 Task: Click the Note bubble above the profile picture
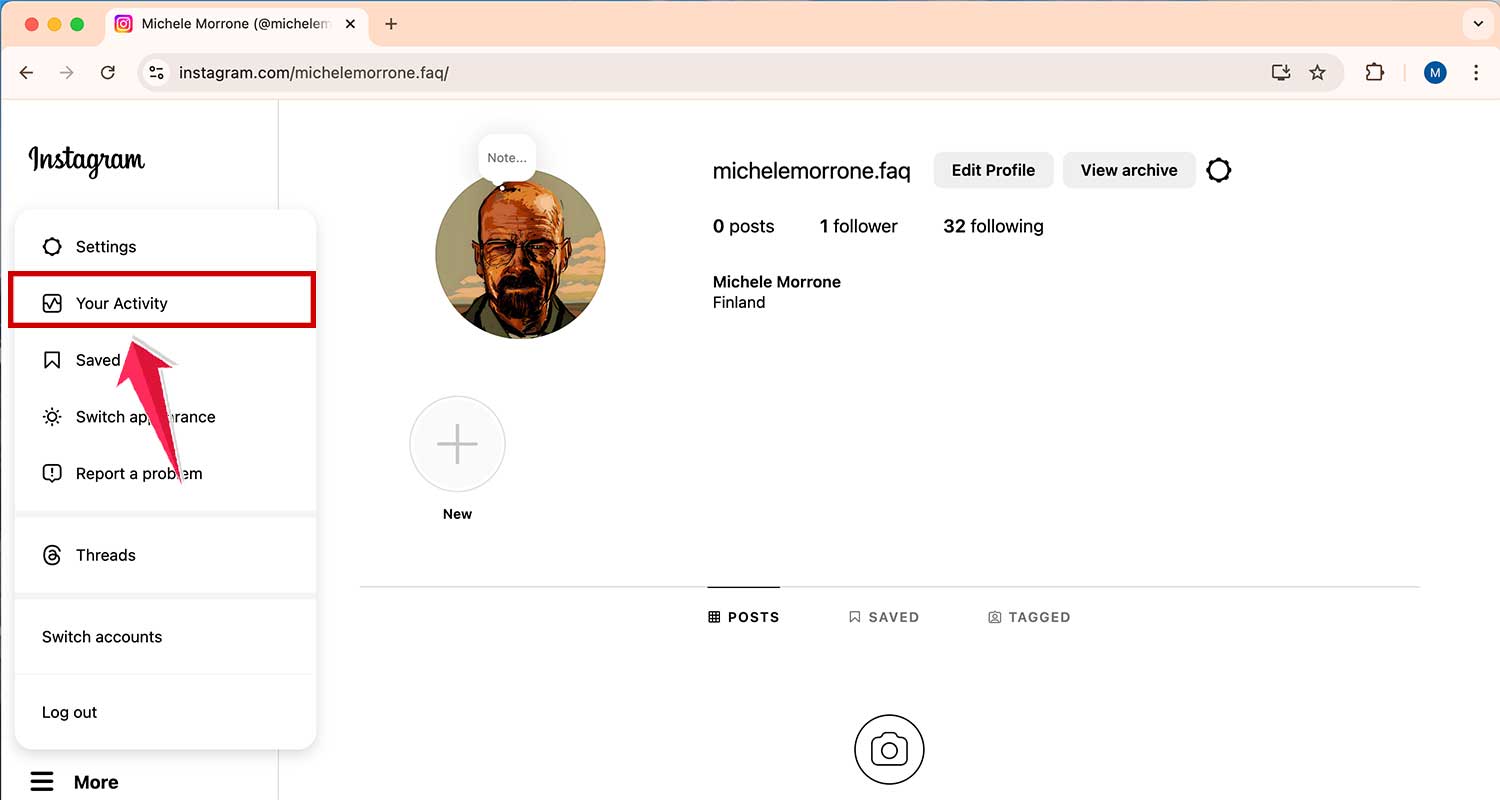click(x=506, y=157)
